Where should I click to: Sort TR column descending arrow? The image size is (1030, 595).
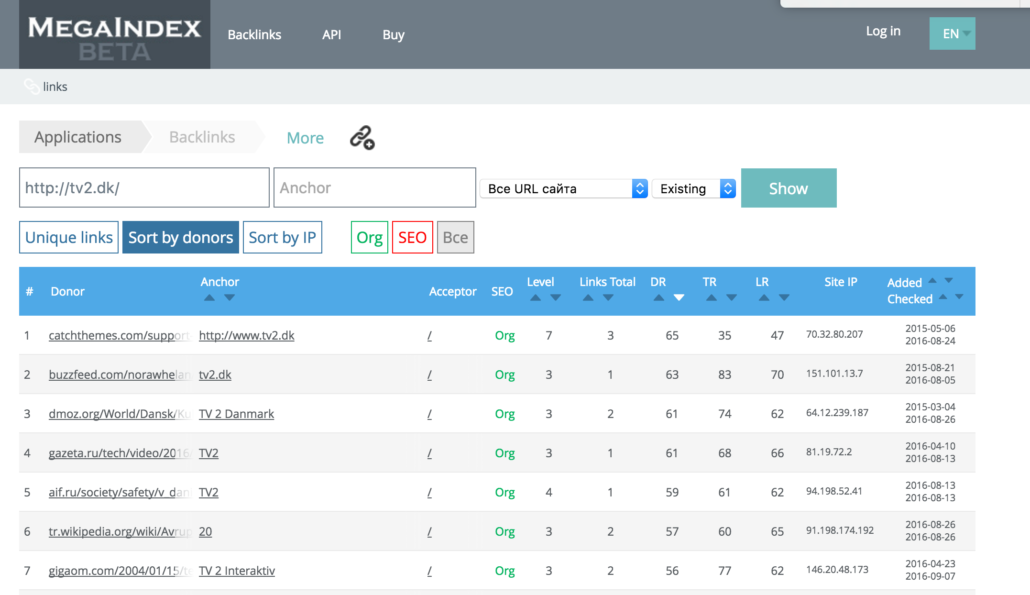732,298
